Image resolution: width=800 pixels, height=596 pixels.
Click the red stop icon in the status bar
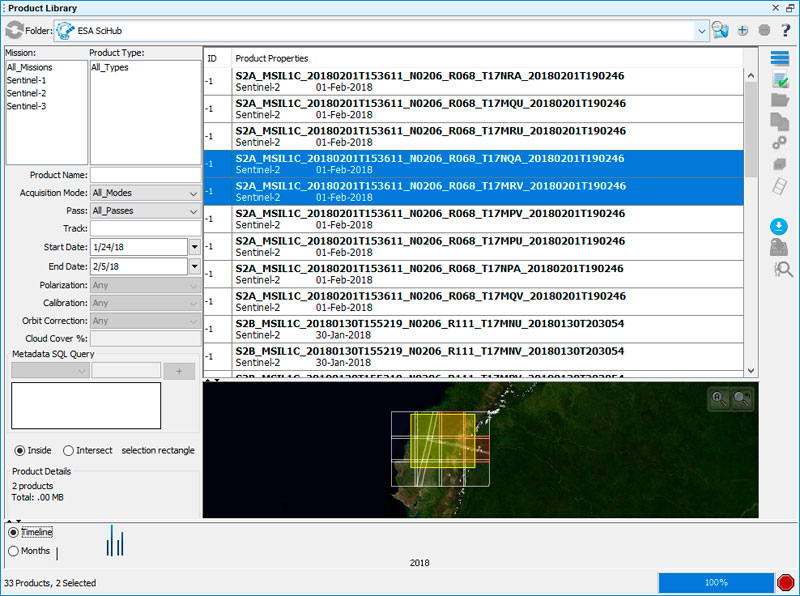786,582
